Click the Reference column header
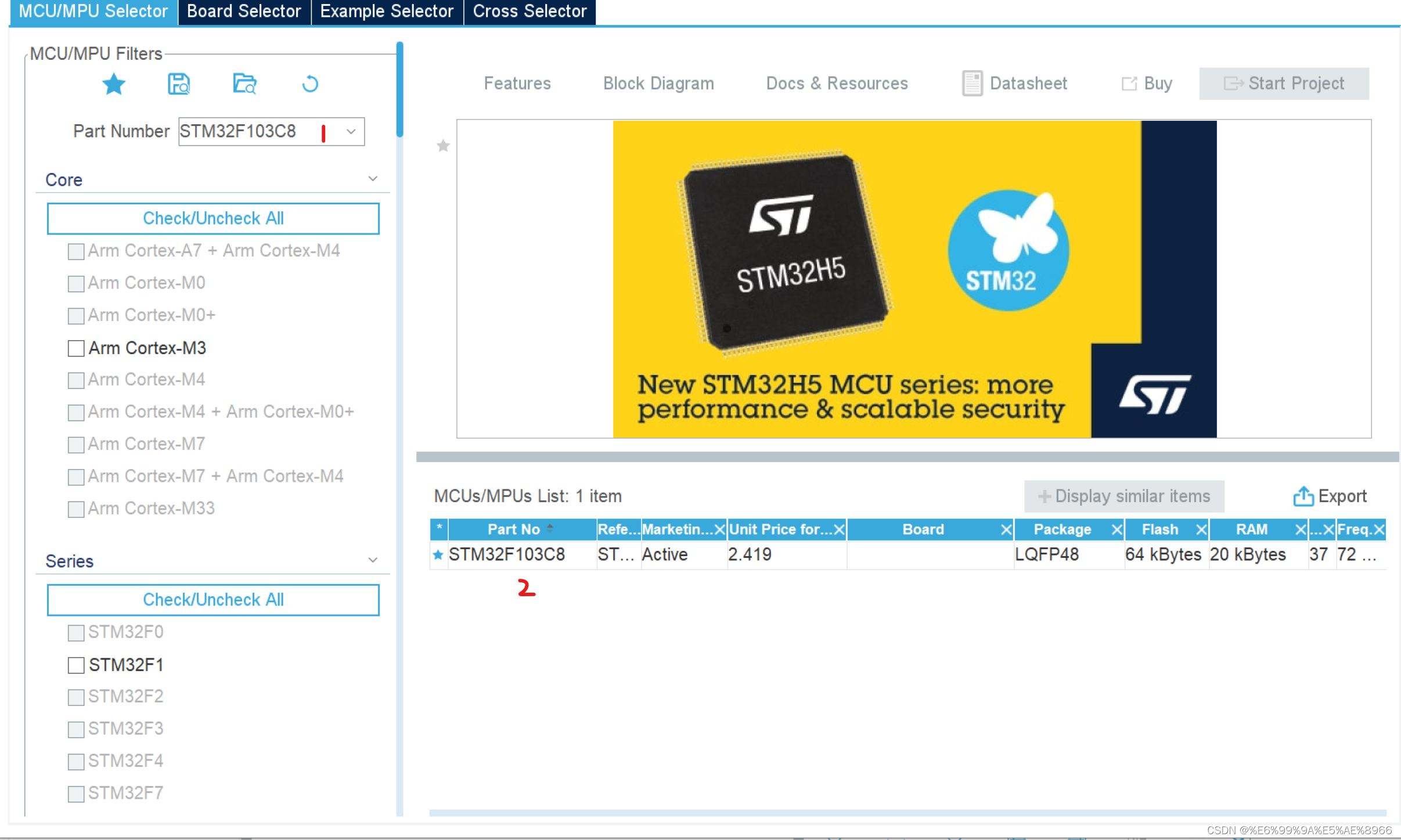 click(x=618, y=529)
